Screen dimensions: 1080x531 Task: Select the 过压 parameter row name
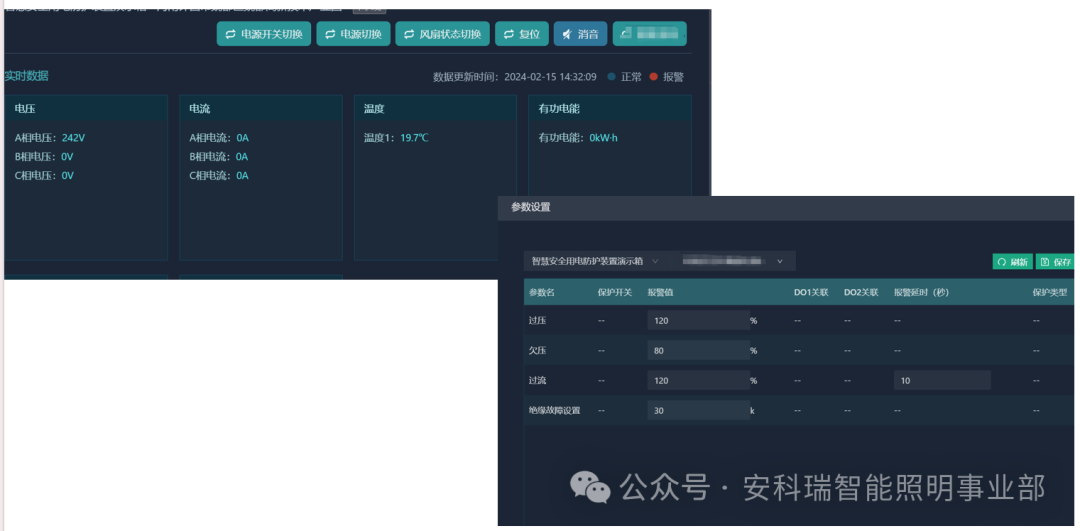point(537,320)
